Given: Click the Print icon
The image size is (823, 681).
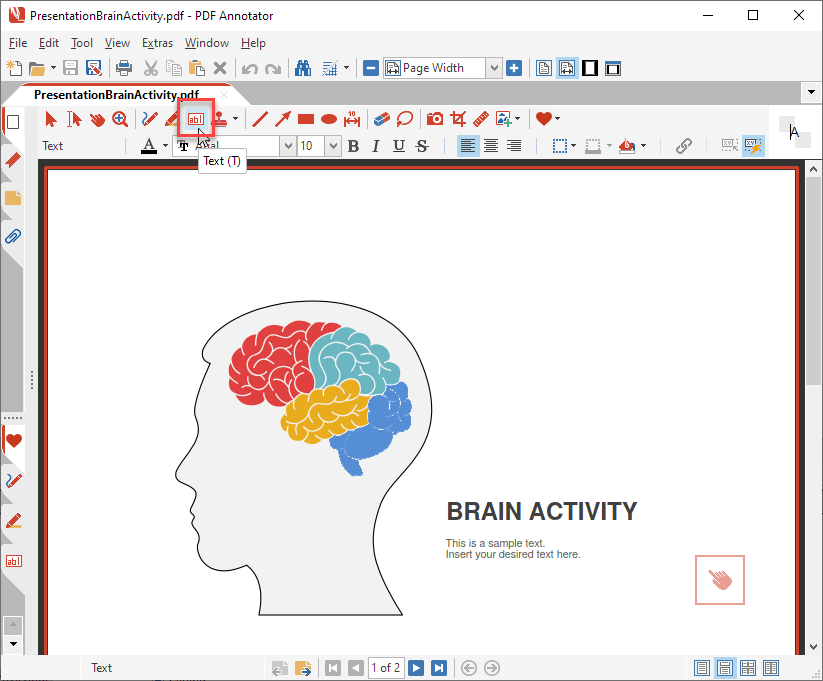Looking at the screenshot, I should tap(125, 67).
